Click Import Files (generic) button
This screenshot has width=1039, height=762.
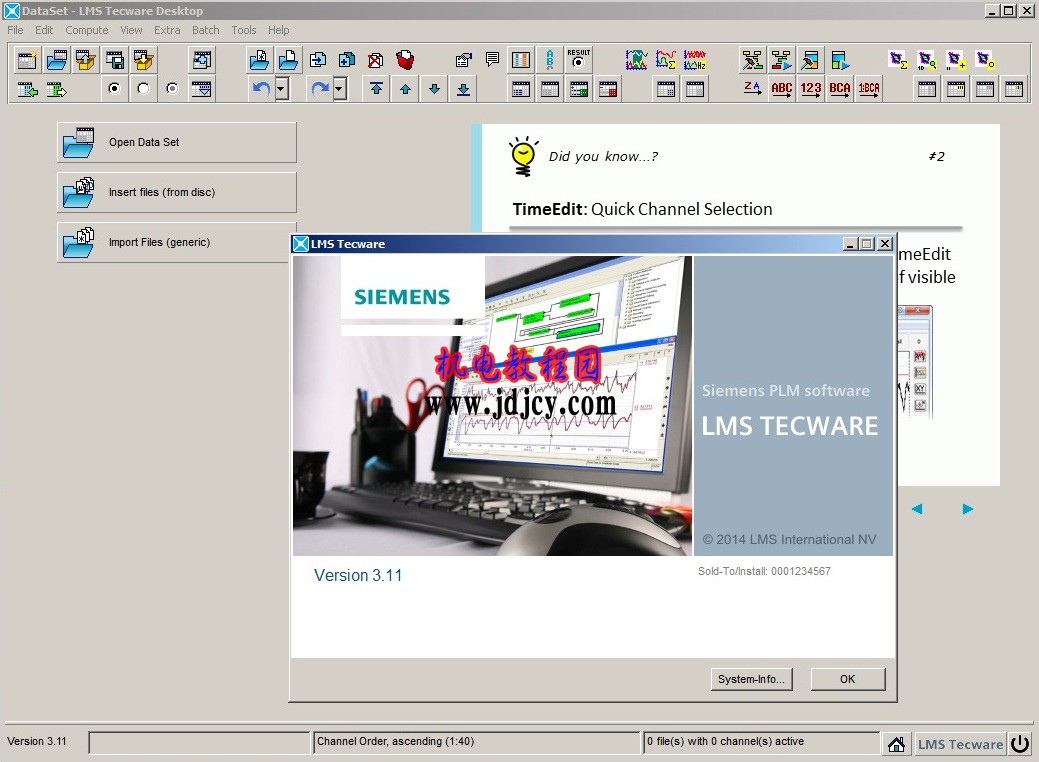click(174, 243)
